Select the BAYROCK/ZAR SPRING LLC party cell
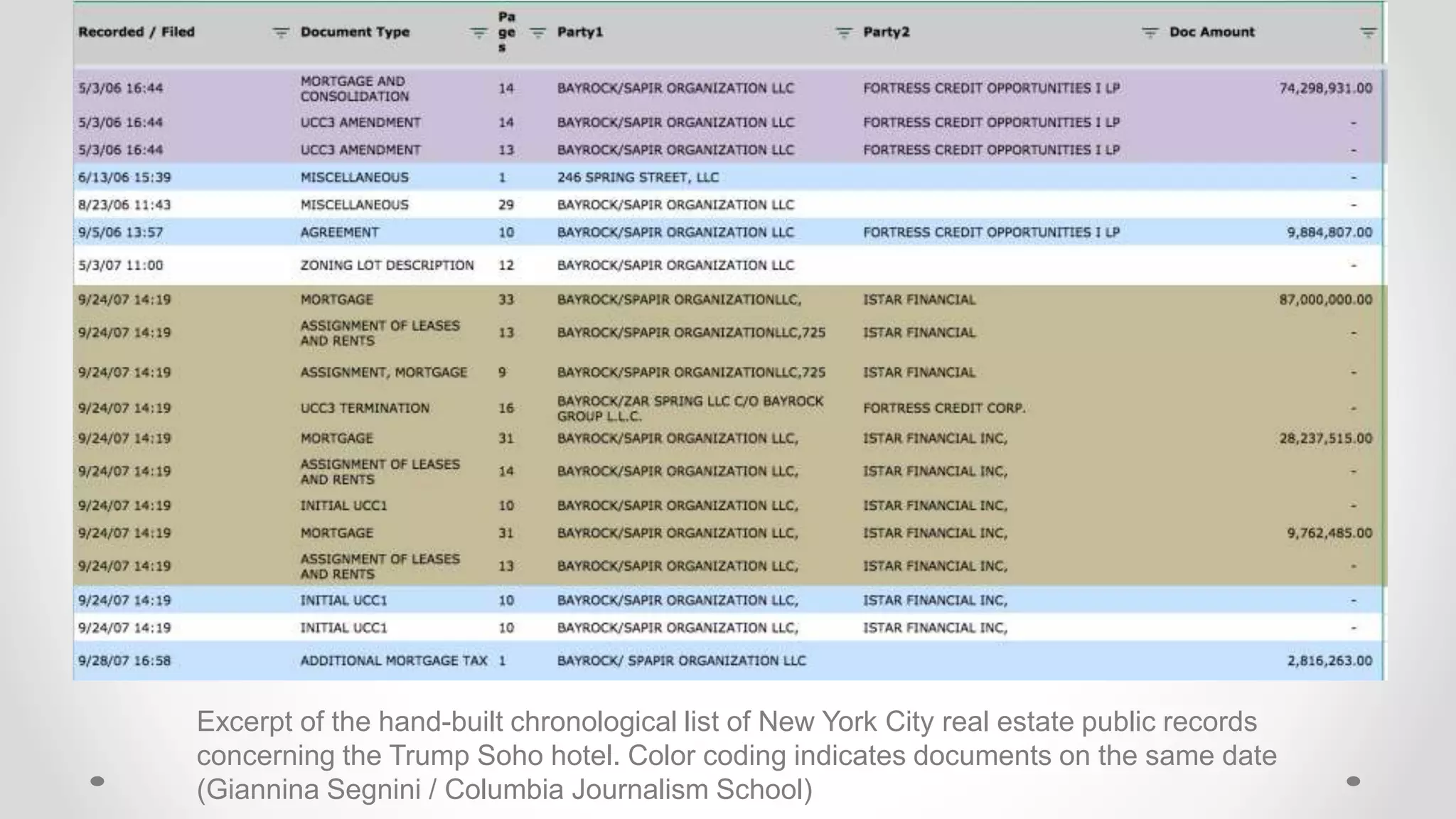Viewport: 1456px width, 819px height. (x=690, y=408)
